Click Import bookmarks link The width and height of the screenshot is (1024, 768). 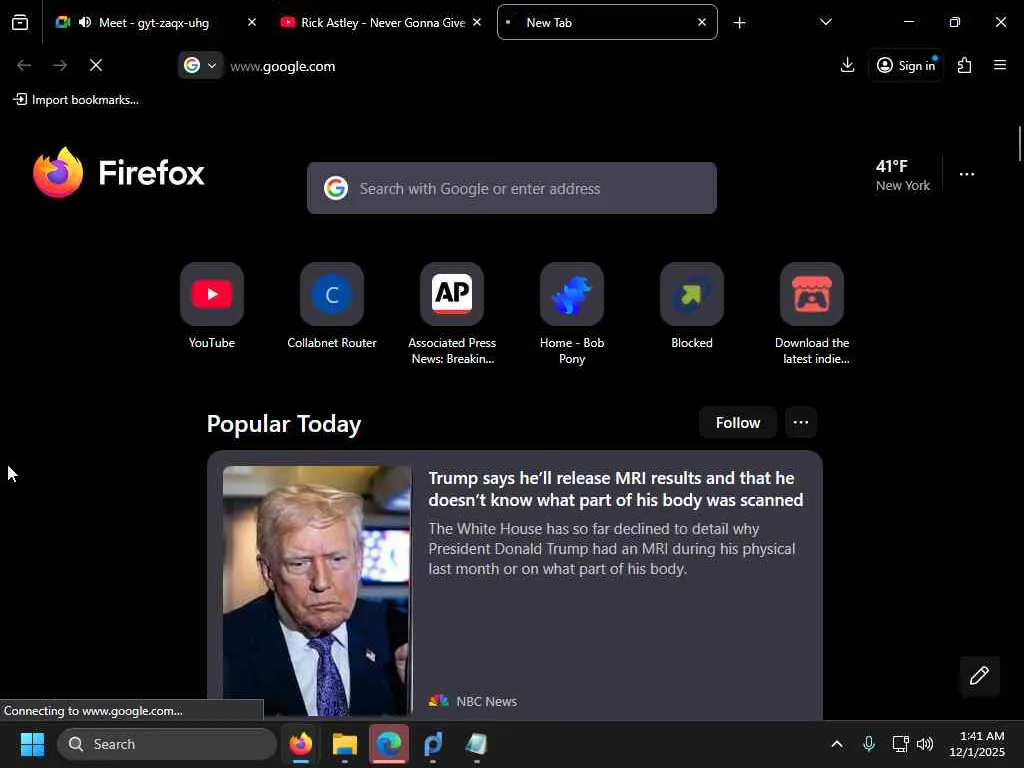76,100
